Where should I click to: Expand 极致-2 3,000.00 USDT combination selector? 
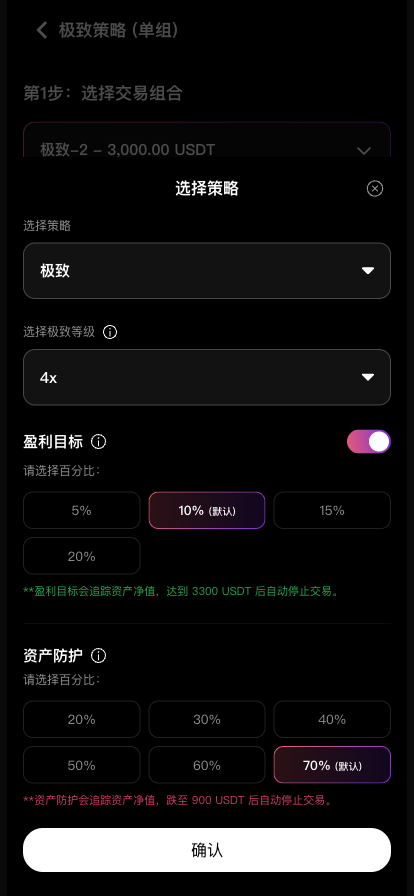(207, 150)
